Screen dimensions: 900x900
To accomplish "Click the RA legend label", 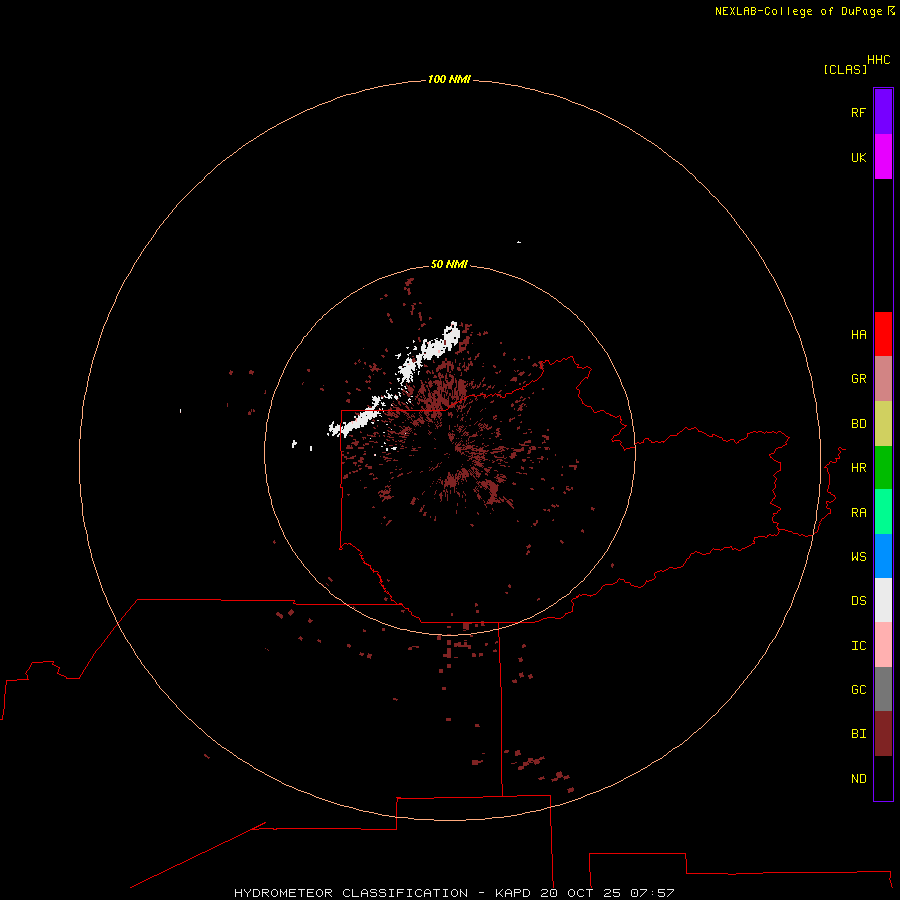I will pyautogui.click(x=858, y=513).
